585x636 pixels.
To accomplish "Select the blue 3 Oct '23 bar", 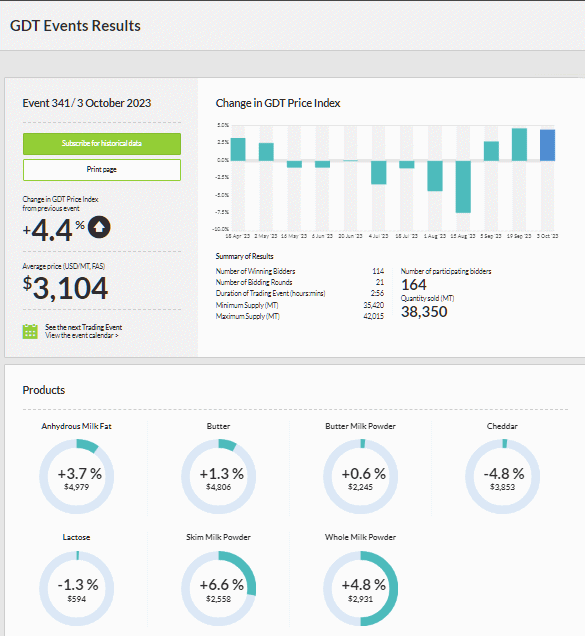I will tap(547, 145).
